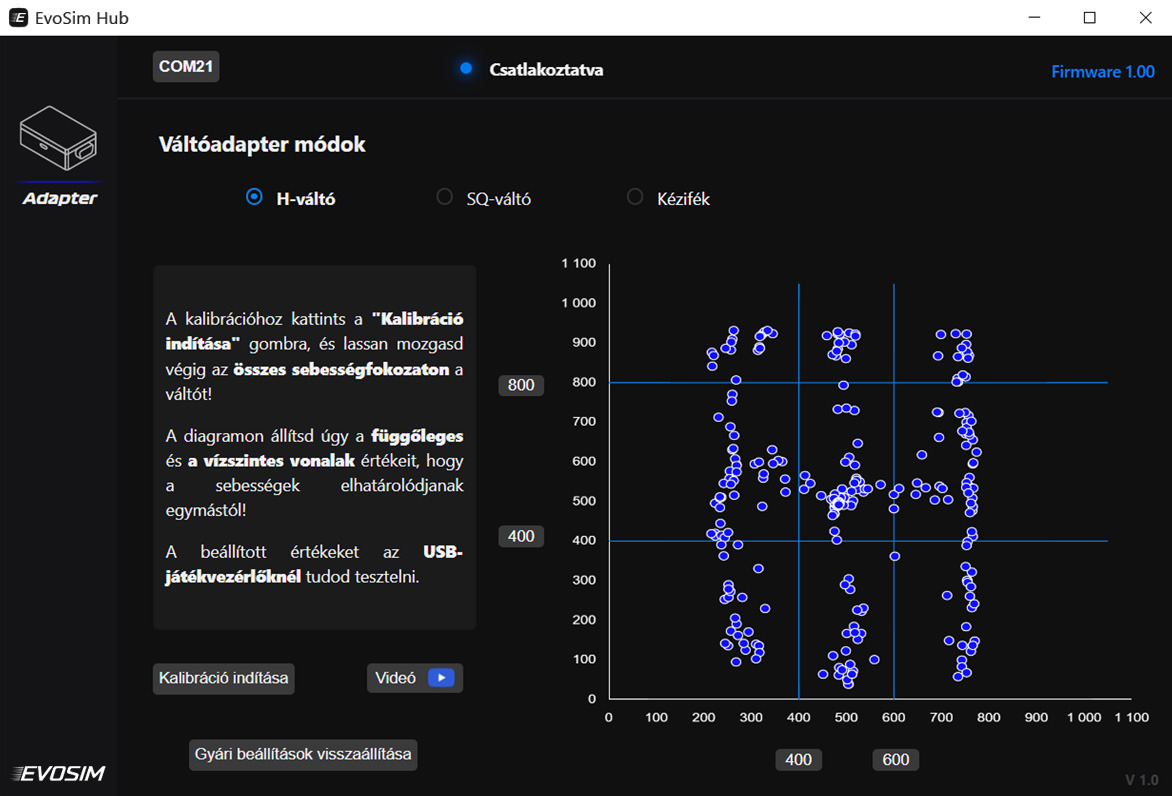Start calibration with Kalibráció indítása button

pyautogui.click(x=223, y=678)
